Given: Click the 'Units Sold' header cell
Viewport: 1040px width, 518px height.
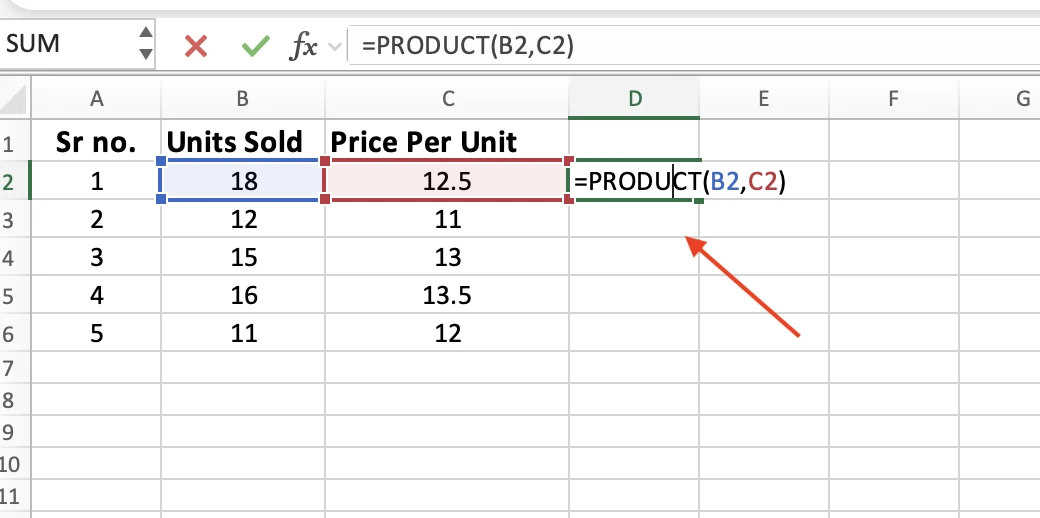Looking at the screenshot, I should tap(243, 142).
